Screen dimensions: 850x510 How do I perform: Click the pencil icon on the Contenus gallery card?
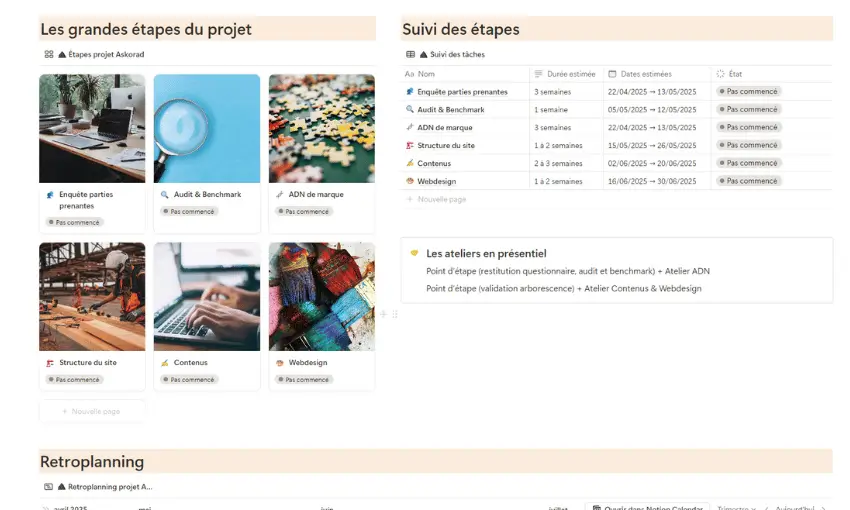(x=165, y=363)
